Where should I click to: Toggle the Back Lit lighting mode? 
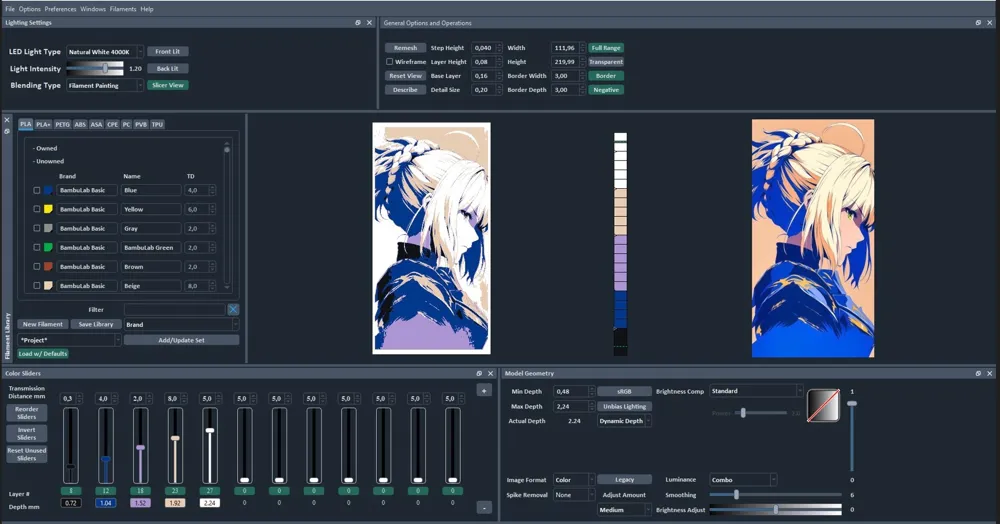tap(168, 68)
